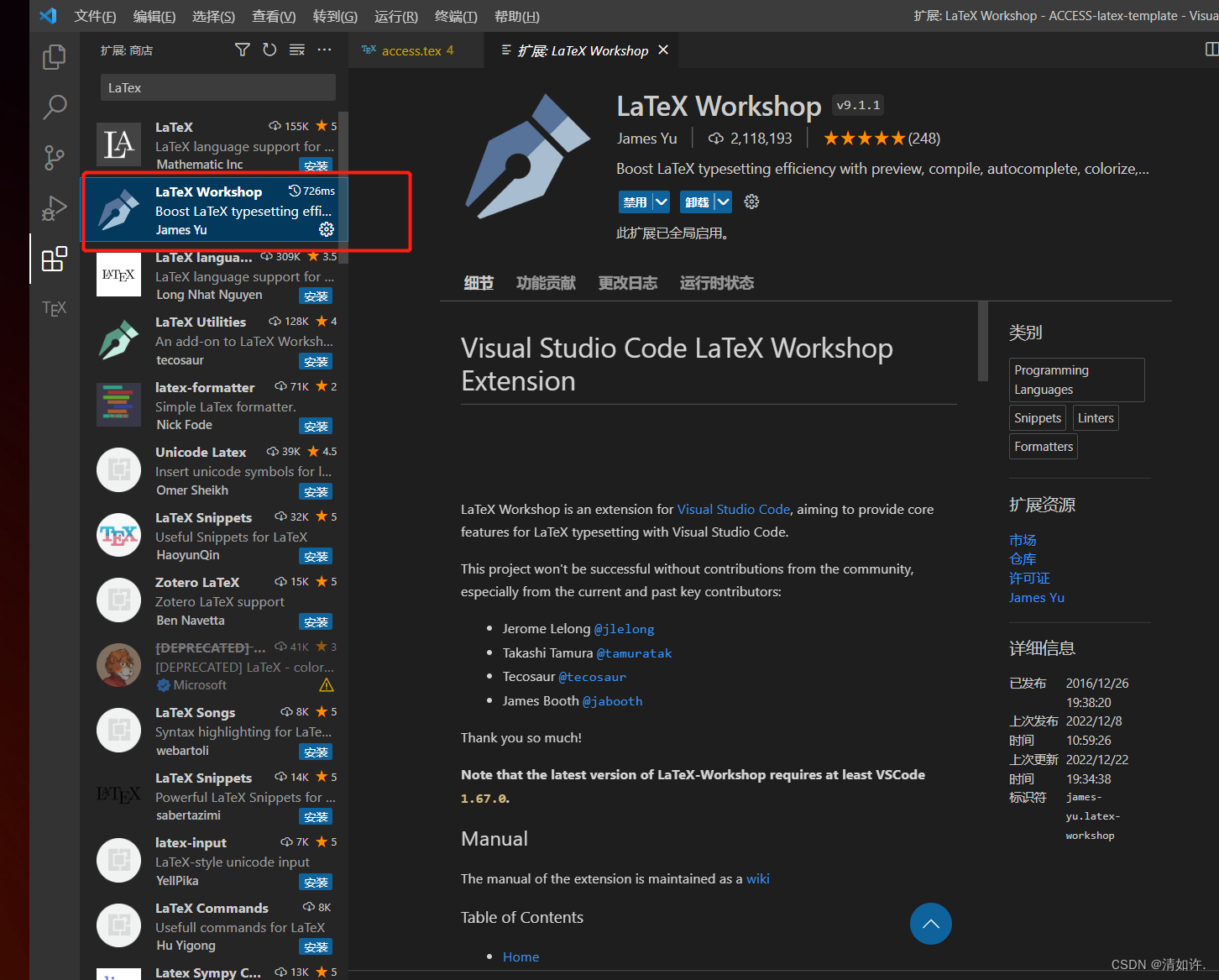This screenshot has width=1219, height=980.
Task: Refresh the extension list
Action: [x=269, y=50]
